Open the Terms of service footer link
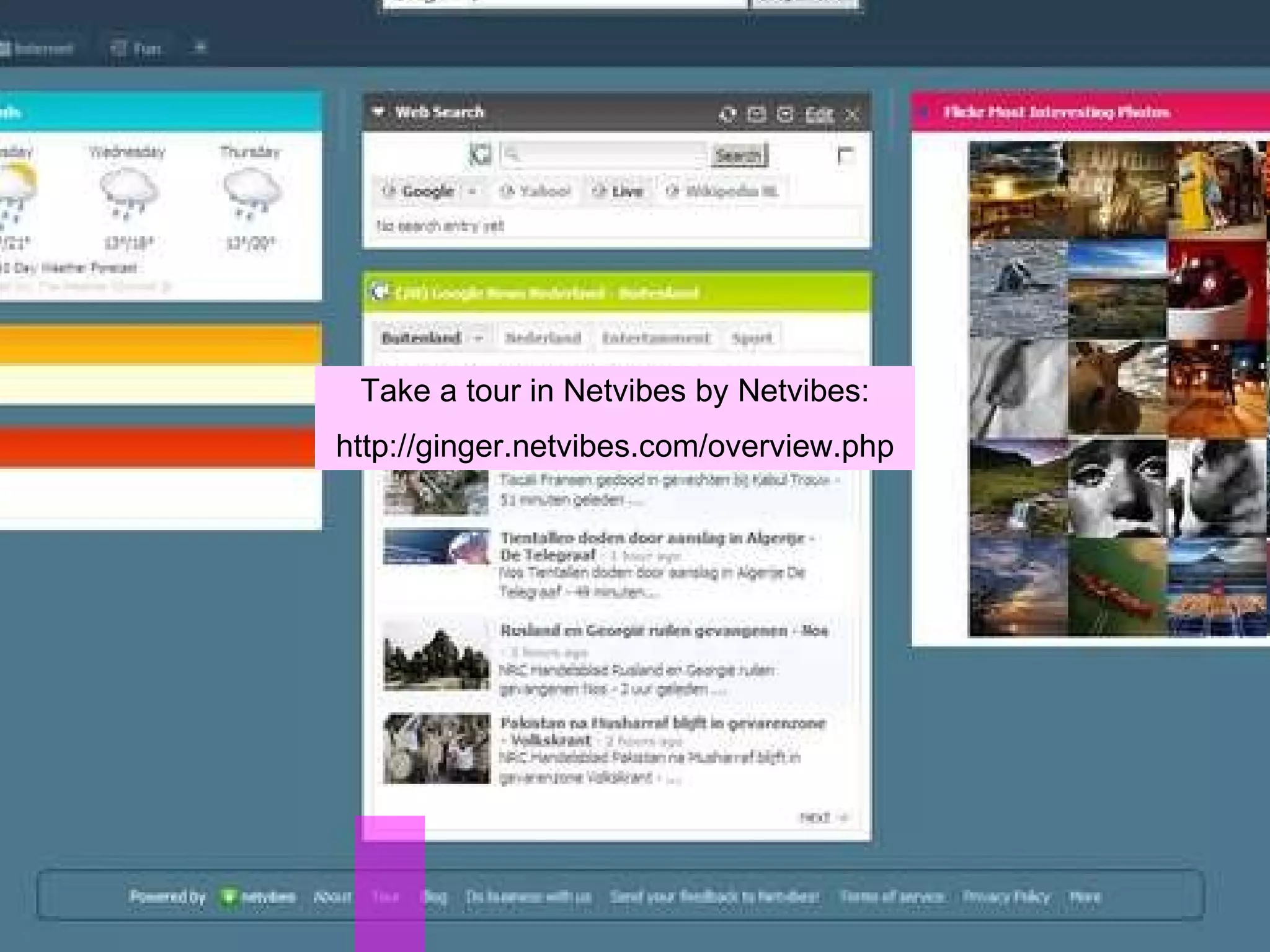This screenshot has height=952, width=1270. tap(892, 897)
